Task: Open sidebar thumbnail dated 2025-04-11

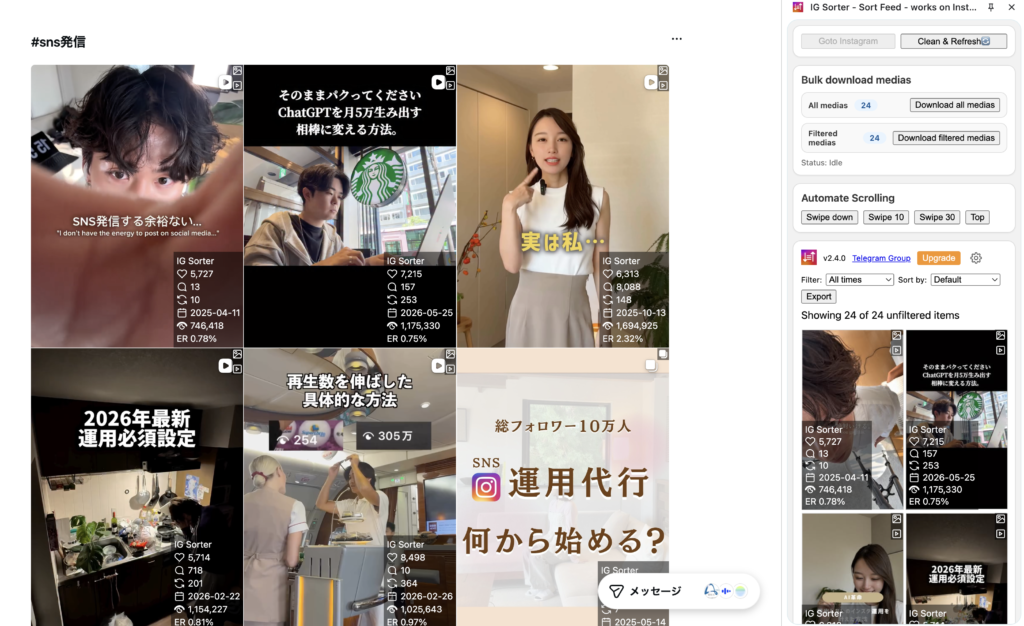Action: [852, 419]
